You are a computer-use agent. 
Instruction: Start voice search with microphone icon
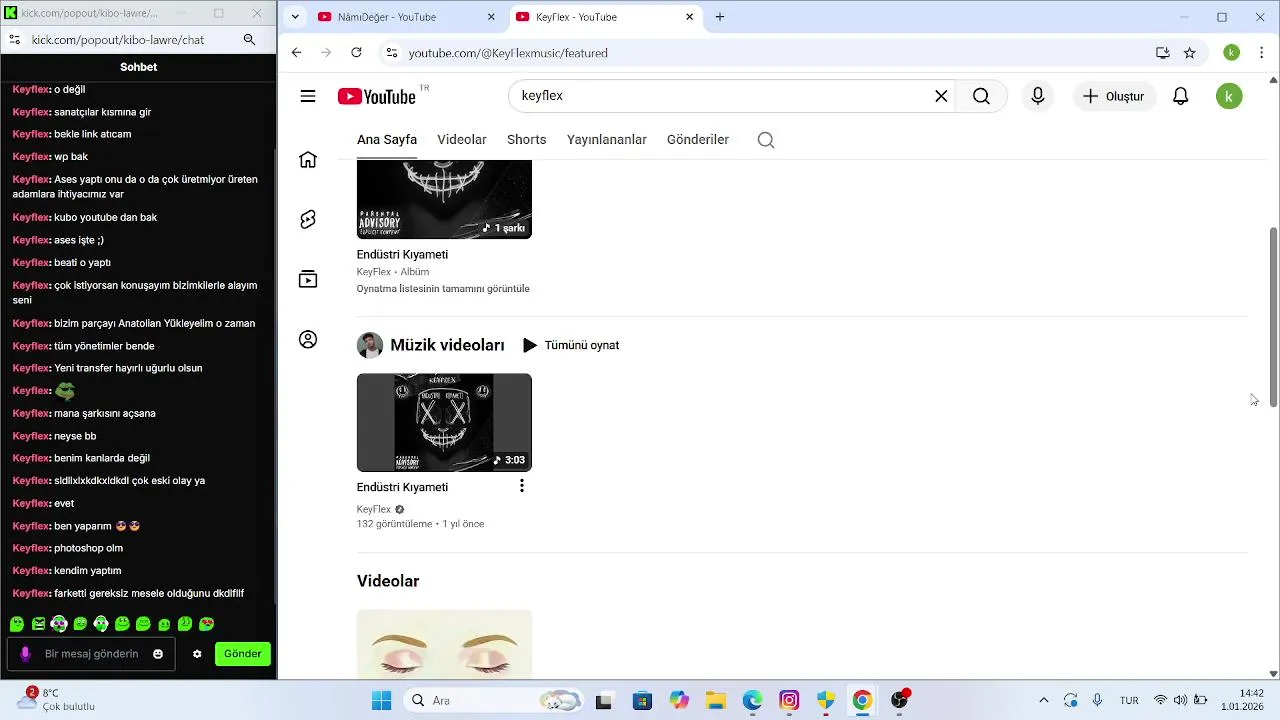[1038, 96]
